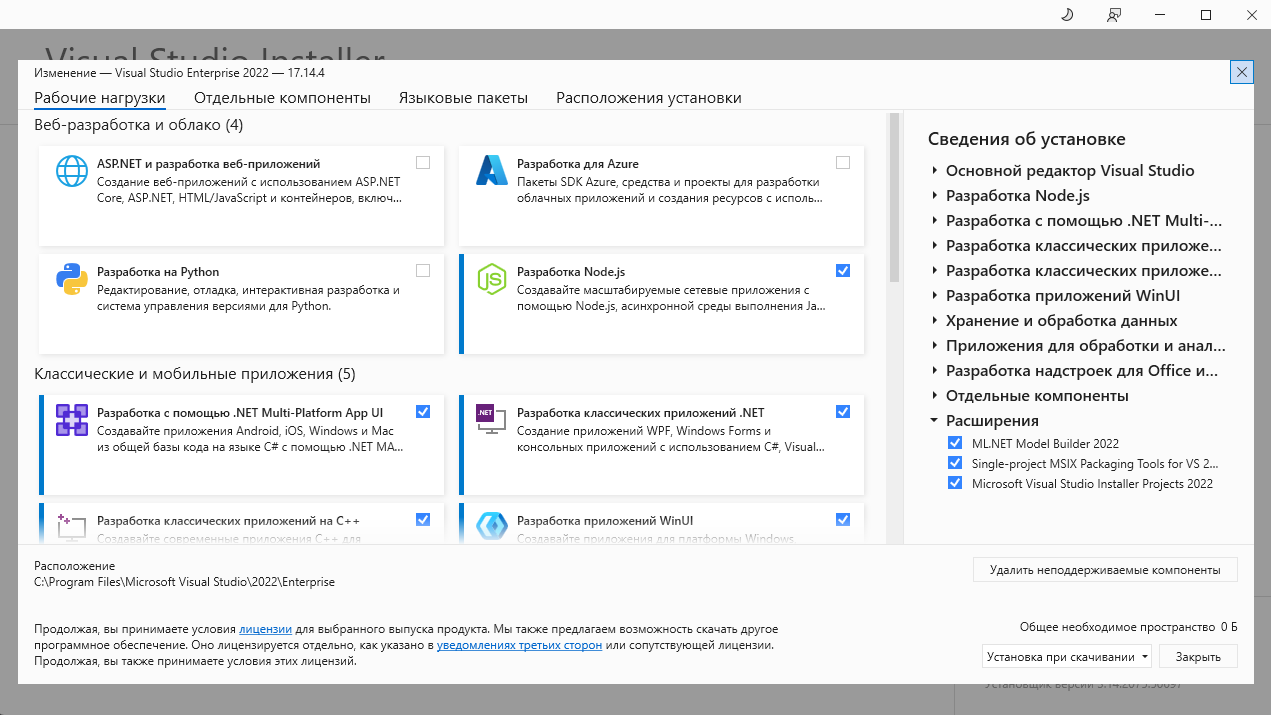Expand 'Разработка надстроек для Office' details
The height and width of the screenshot is (715, 1271).
(934, 371)
